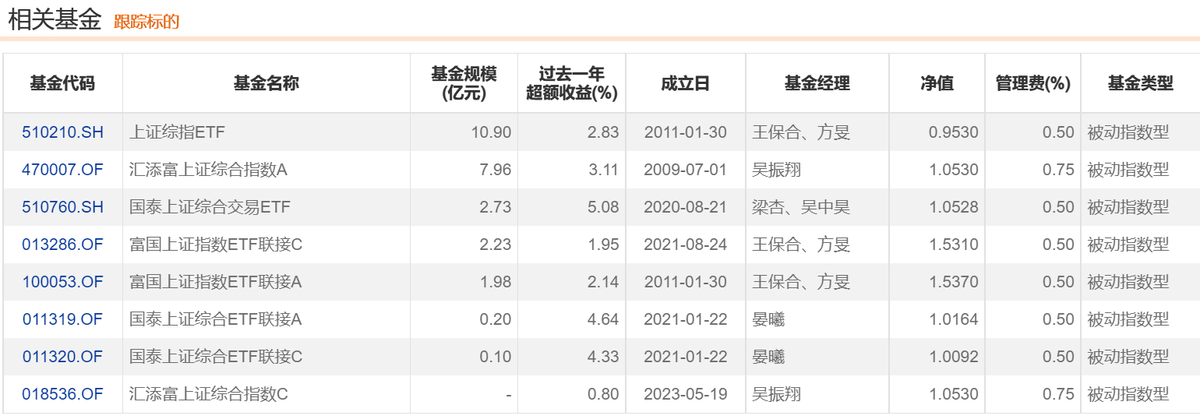
Task: Open fund code 011319.OF
Action: [62, 320]
